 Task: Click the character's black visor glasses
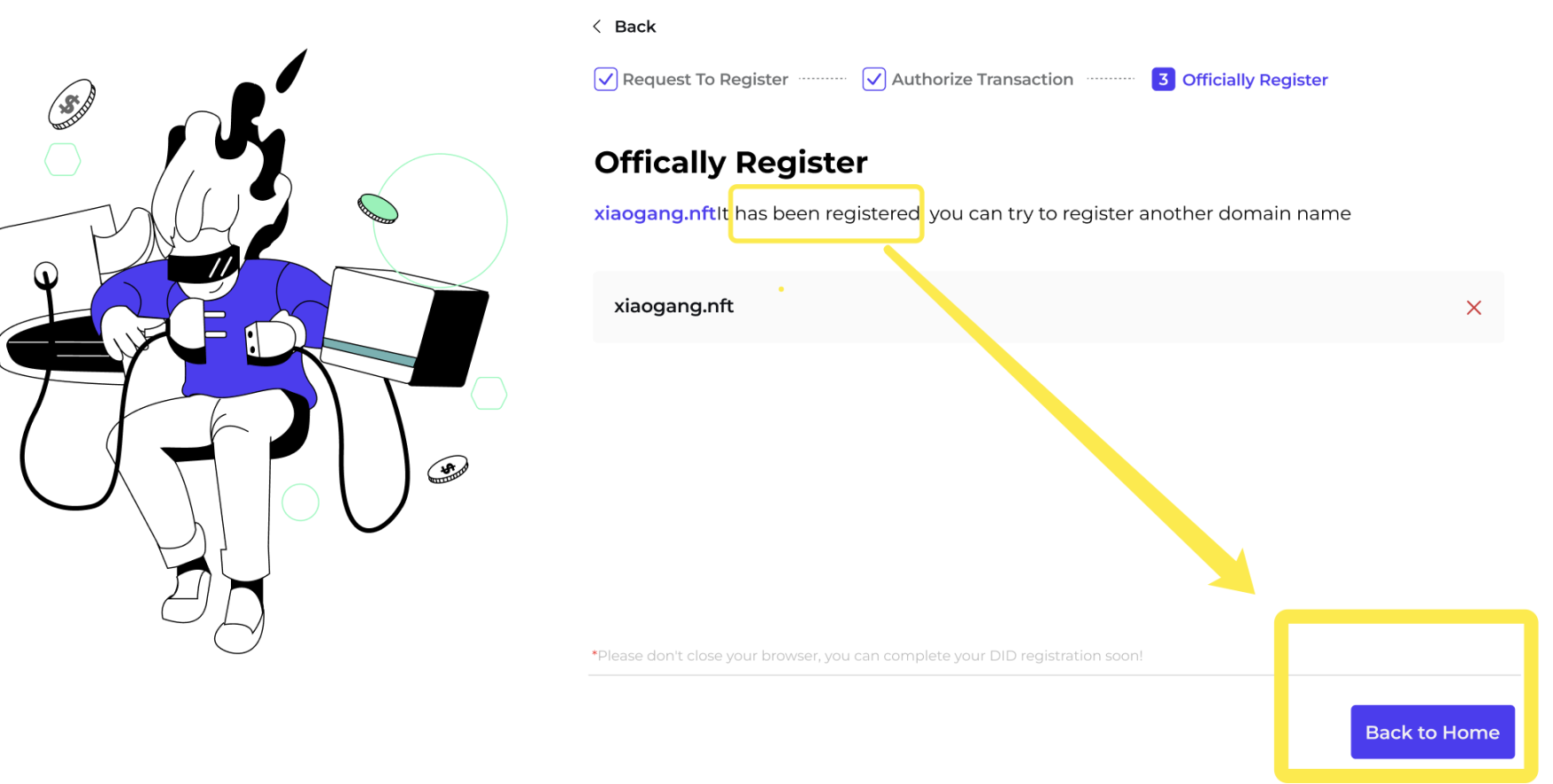pos(204,265)
